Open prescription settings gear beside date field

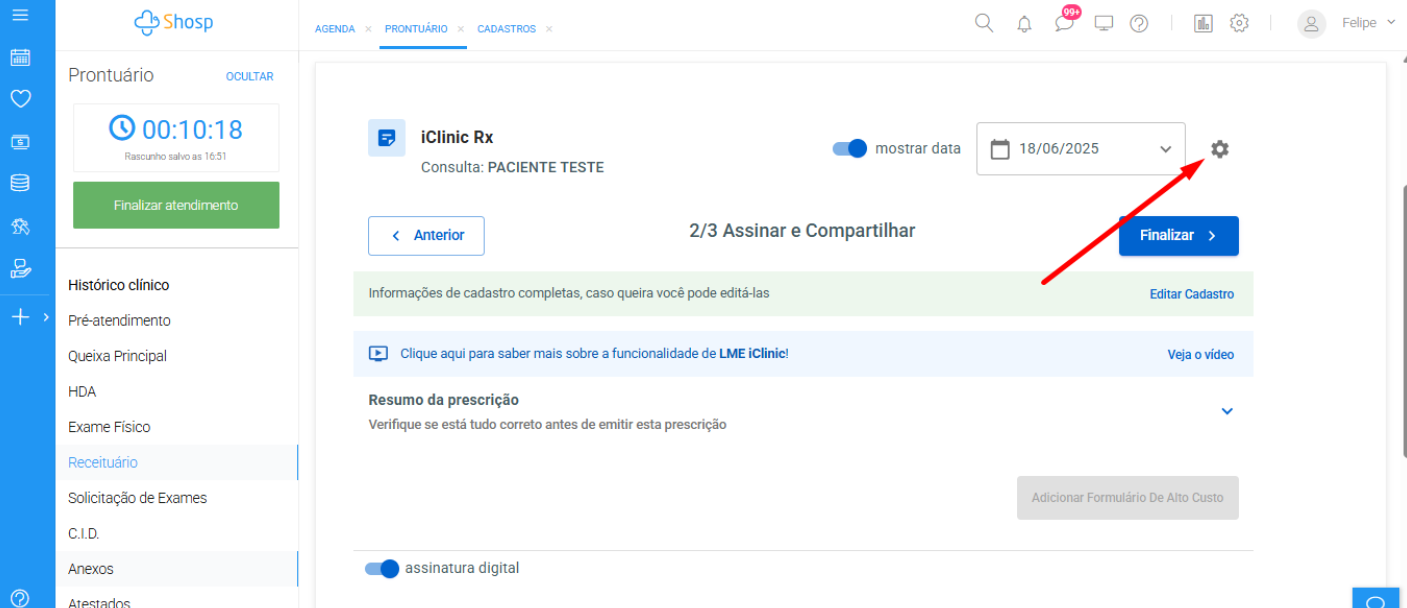pos(1219,149)
